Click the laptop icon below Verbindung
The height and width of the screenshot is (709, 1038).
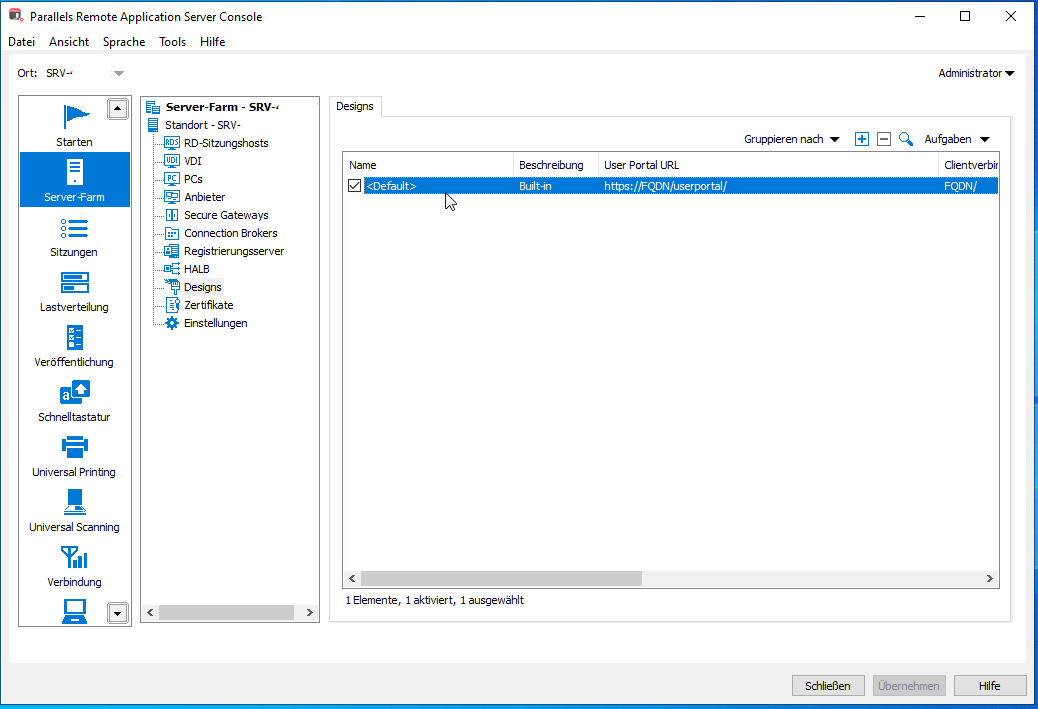pyautogui.click(x=74, y=611)
